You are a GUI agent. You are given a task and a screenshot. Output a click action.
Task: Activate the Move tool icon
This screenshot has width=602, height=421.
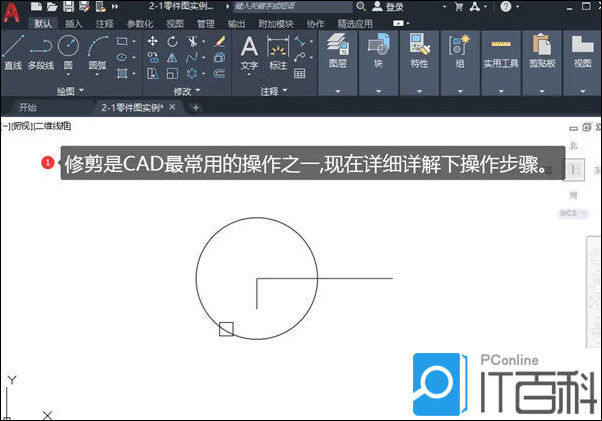(153, 41)
